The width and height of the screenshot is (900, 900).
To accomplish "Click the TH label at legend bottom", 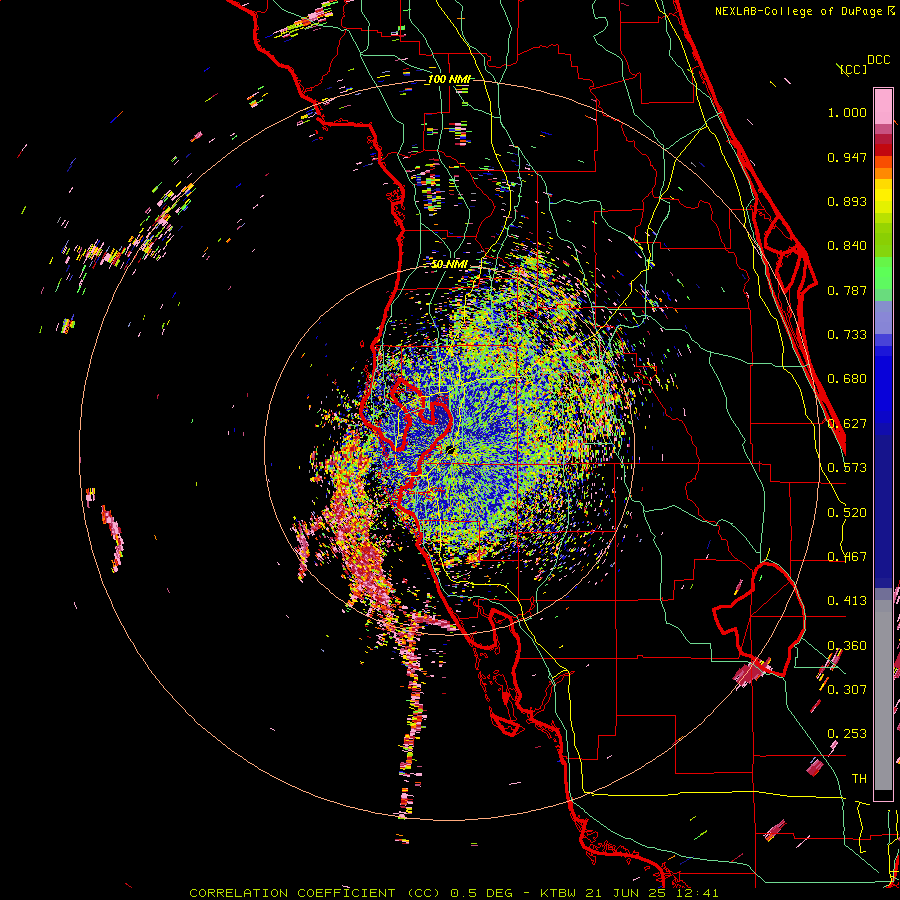I will click(x=859, y=779).
